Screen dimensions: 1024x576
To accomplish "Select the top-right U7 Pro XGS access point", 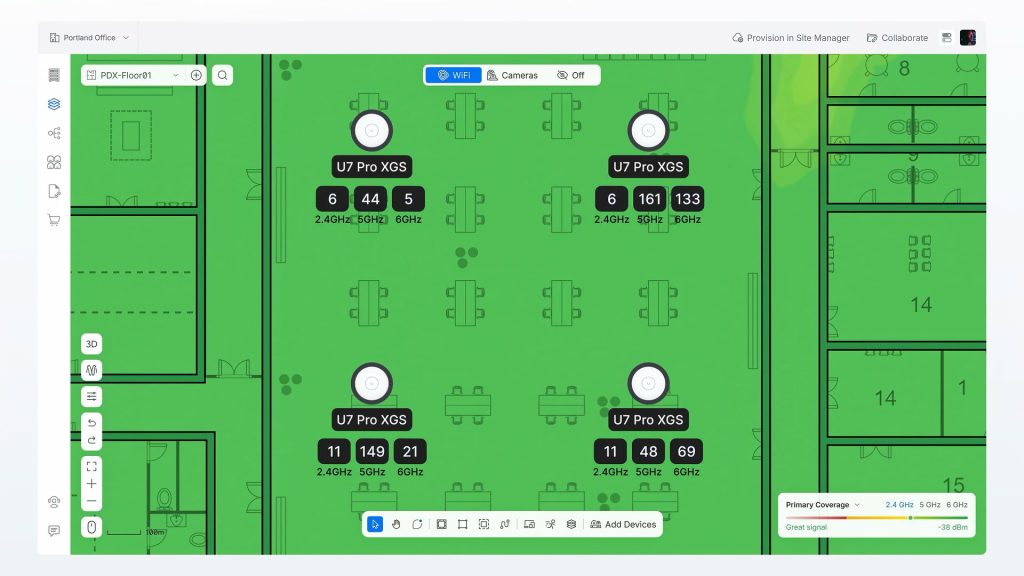I will pos(648,131).
